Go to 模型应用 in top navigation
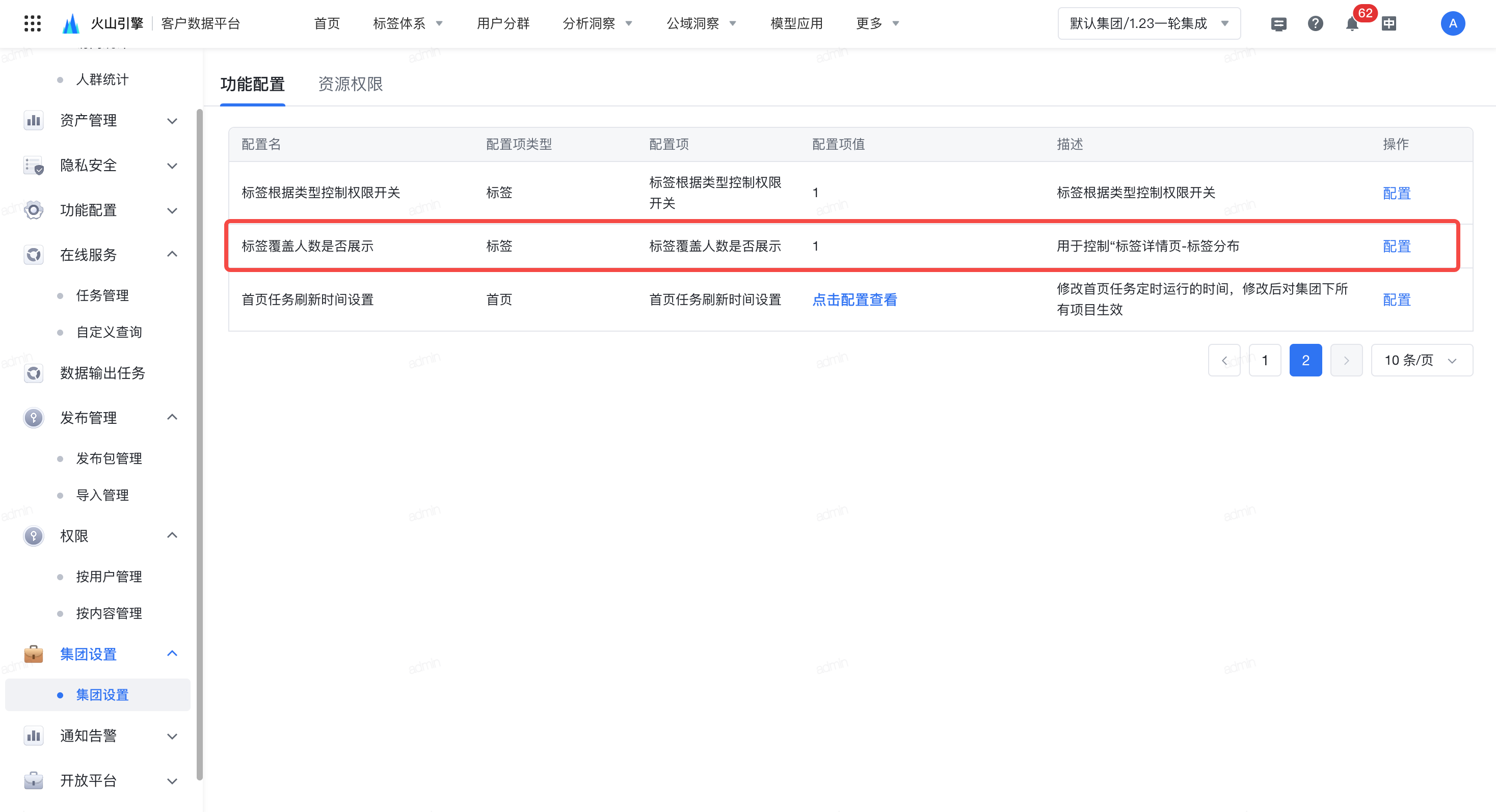This screenshot has width=1496, height=812. click(796, 23)
